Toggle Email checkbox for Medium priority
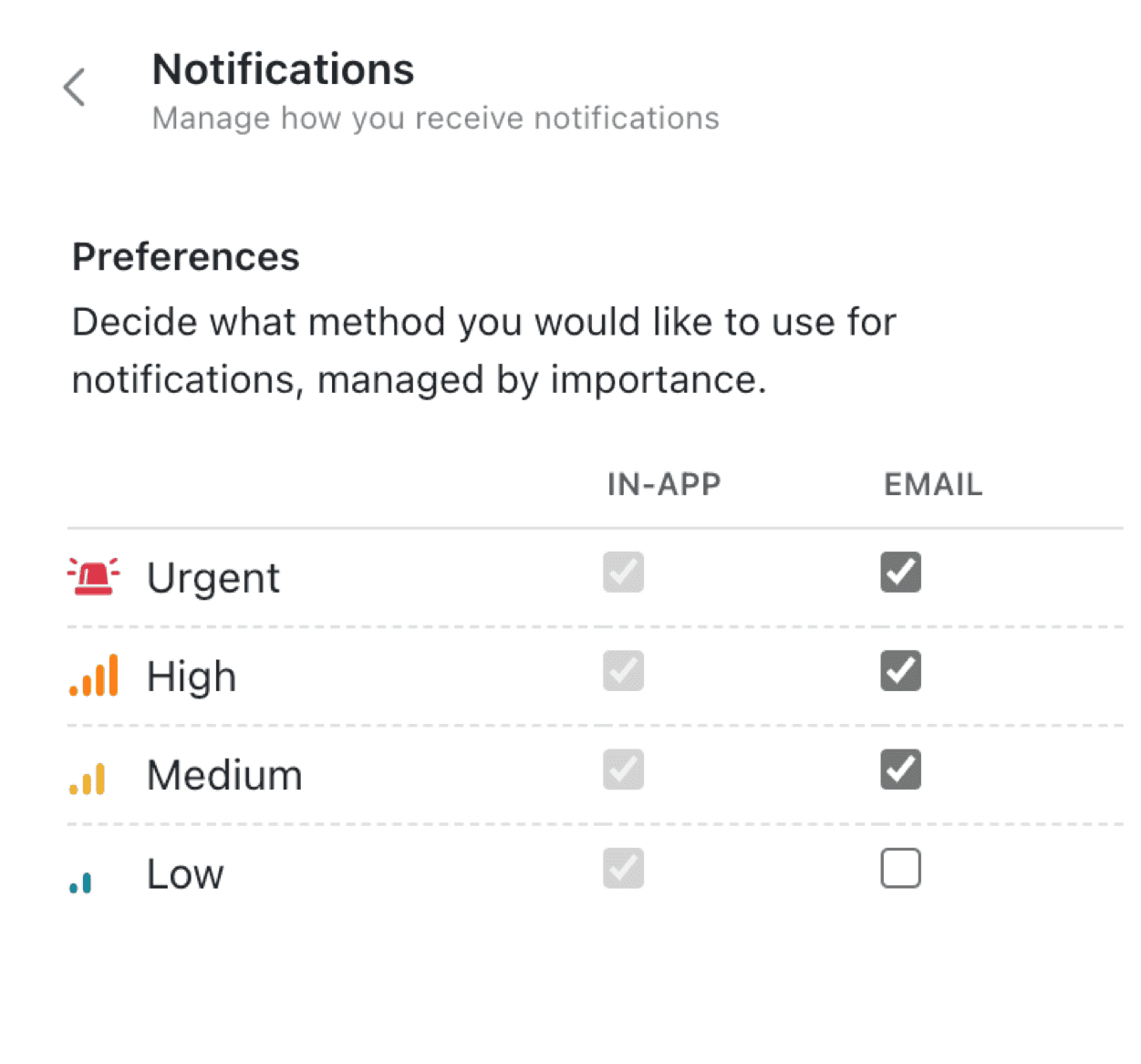The width and height of the screenshot is (1141, 1064). [x=900, y=770]
